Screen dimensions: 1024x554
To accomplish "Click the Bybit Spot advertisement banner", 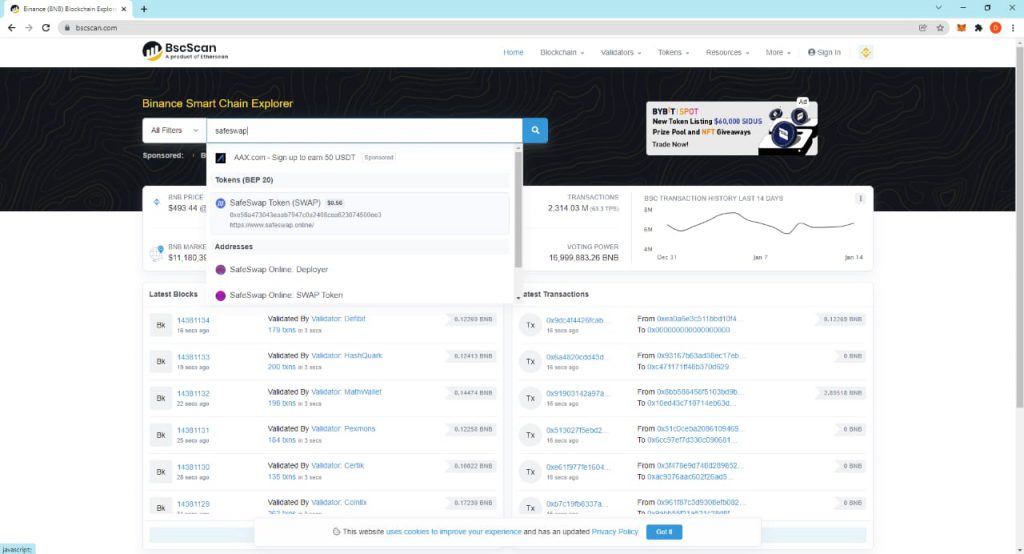I will pos(731,127).
